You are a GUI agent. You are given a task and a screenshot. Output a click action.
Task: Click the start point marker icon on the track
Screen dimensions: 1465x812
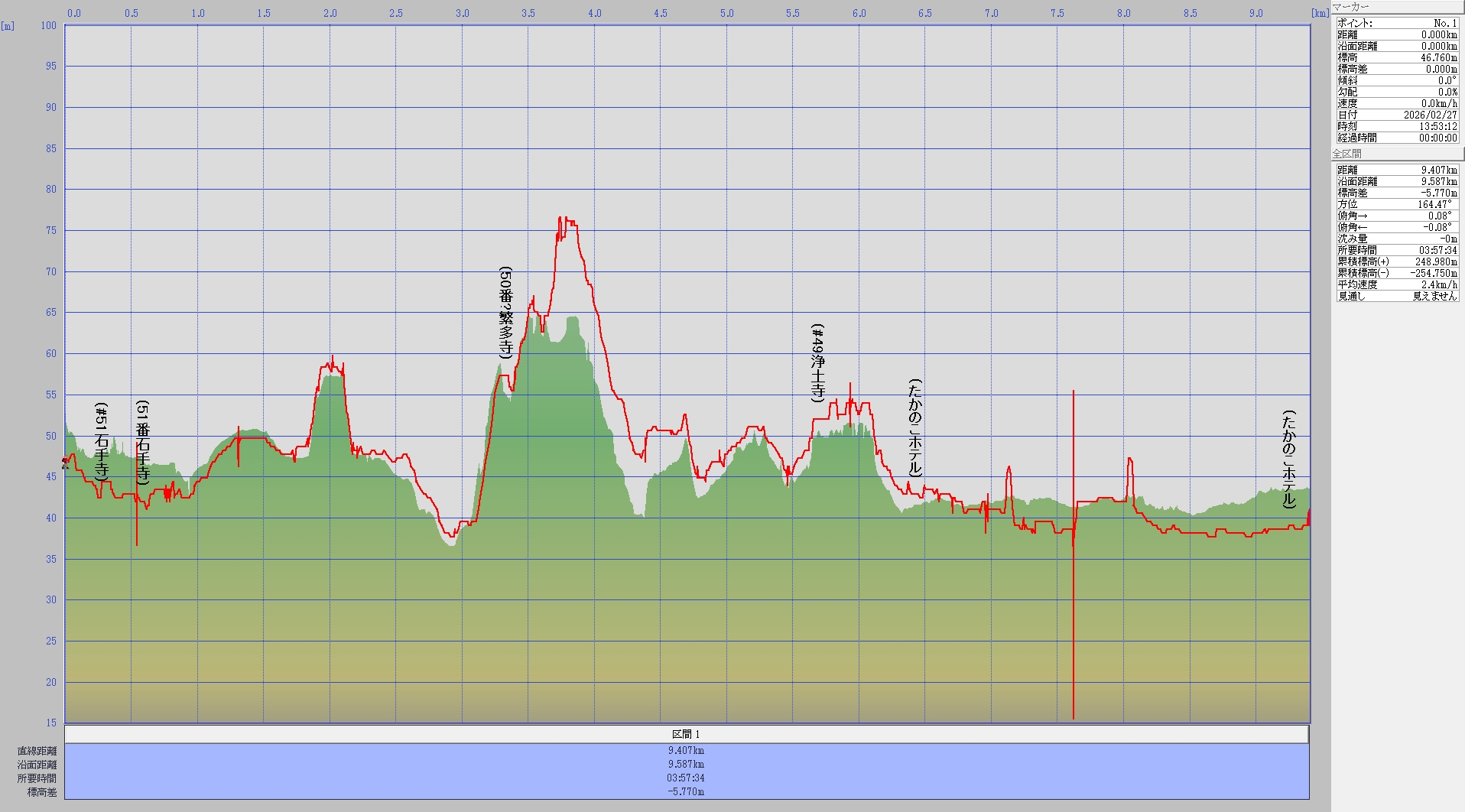[66, 463]
